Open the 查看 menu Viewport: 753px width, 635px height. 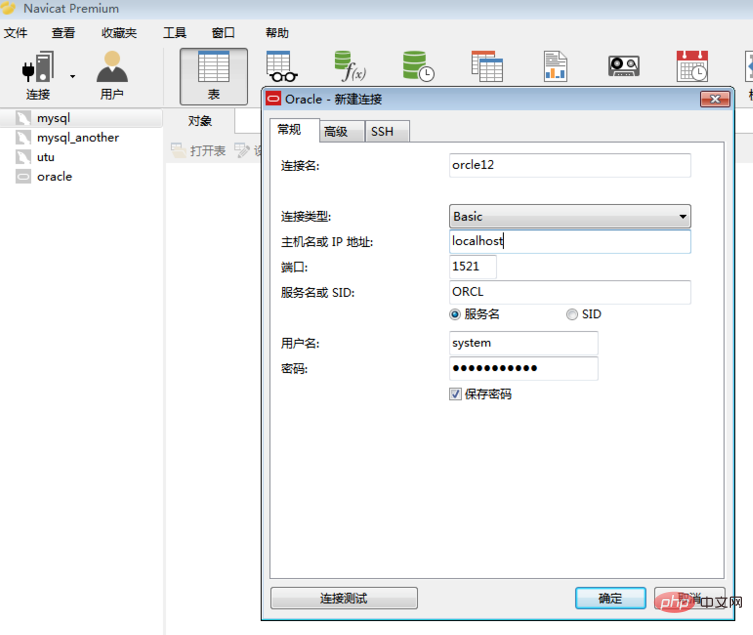[x=63, y=33]
